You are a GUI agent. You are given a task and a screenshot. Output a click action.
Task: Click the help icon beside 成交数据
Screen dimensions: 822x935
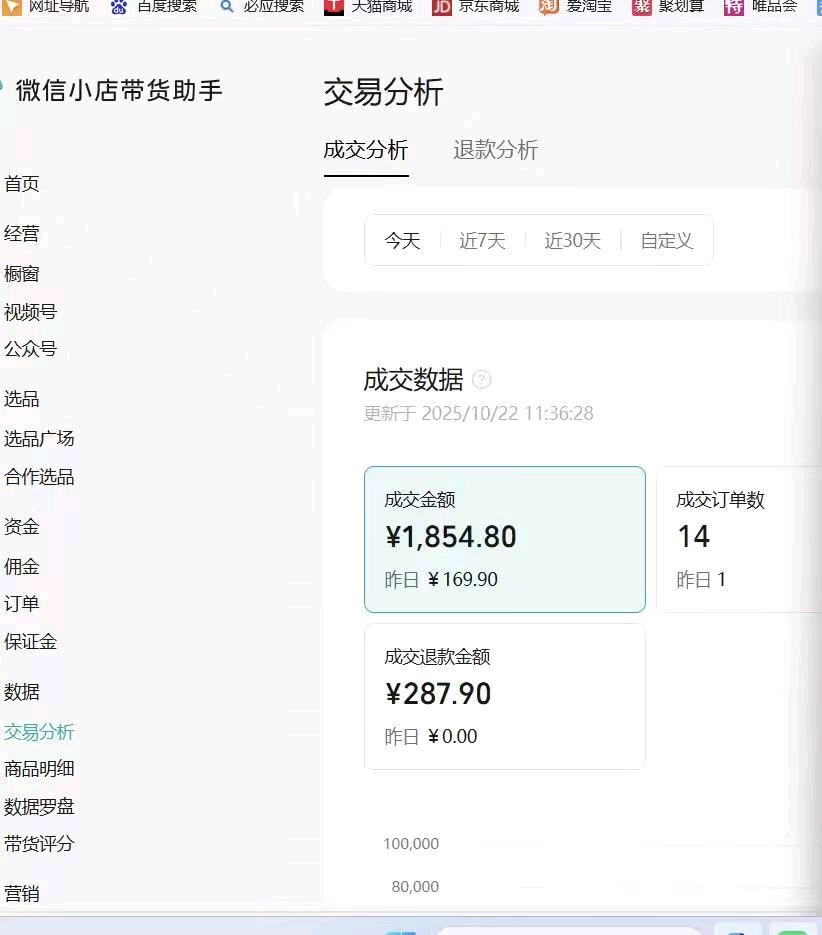[482, 380]
